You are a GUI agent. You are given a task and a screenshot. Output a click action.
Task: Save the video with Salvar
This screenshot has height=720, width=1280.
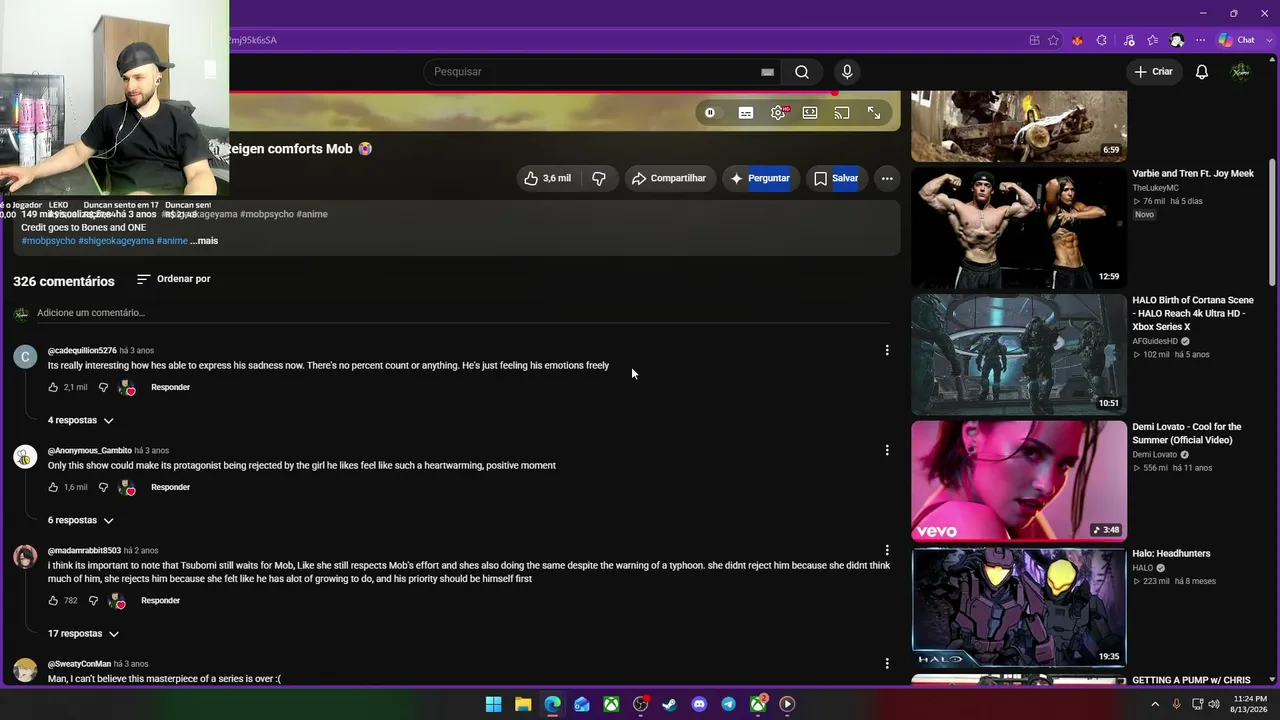pos(836,178)
